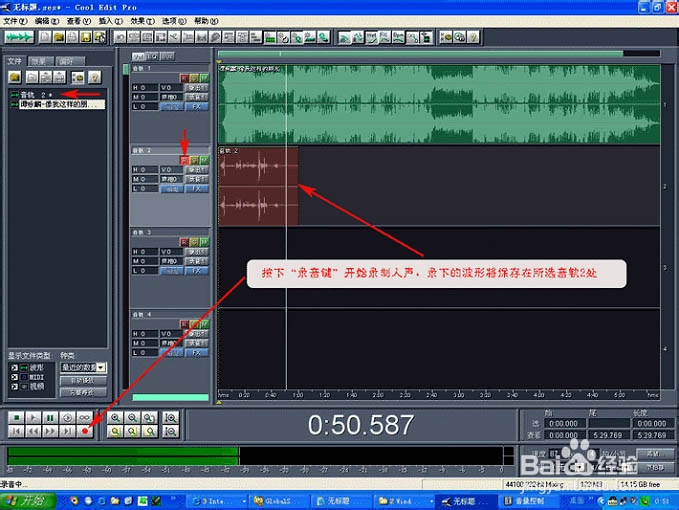Viewport: 679px width, 510px height.
Task: Toggle video file type checkbox
Action: (x=15, y=386)
